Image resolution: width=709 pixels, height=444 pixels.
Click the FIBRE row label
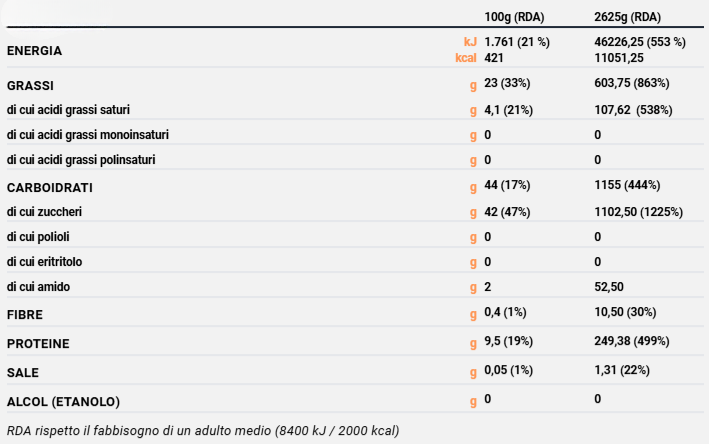[25, 315]
